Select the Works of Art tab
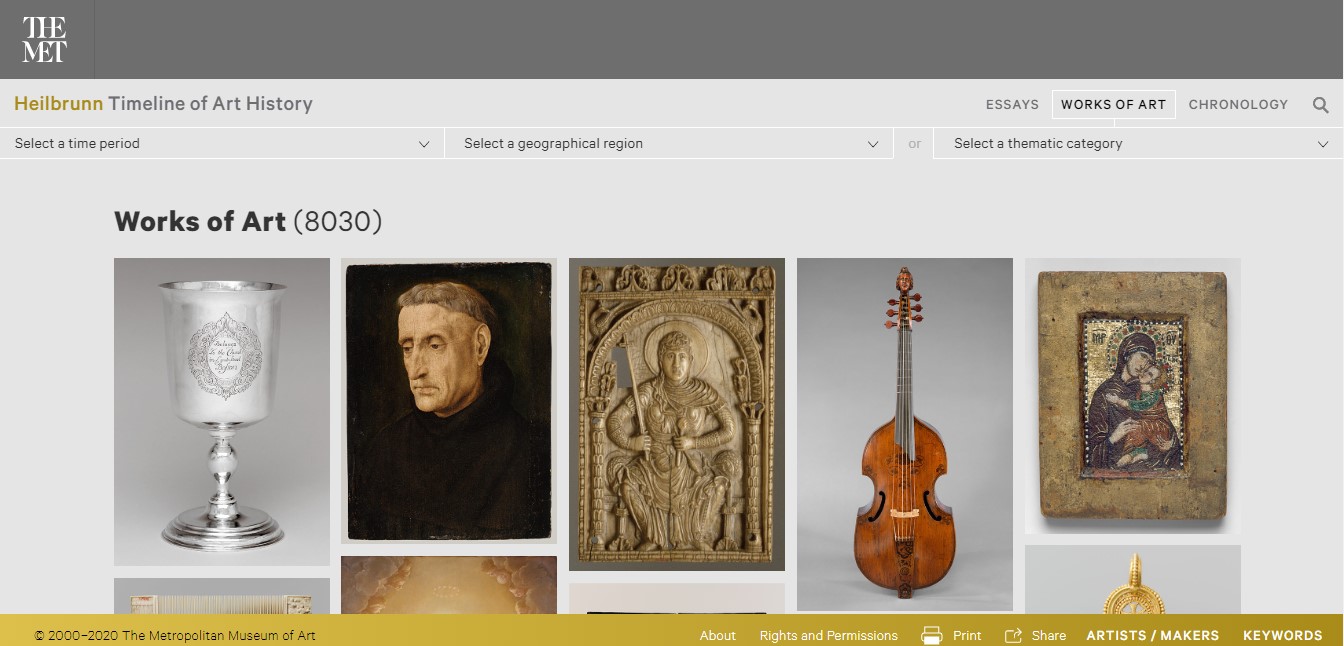Screen dimensions: 1344x646 1113,104
